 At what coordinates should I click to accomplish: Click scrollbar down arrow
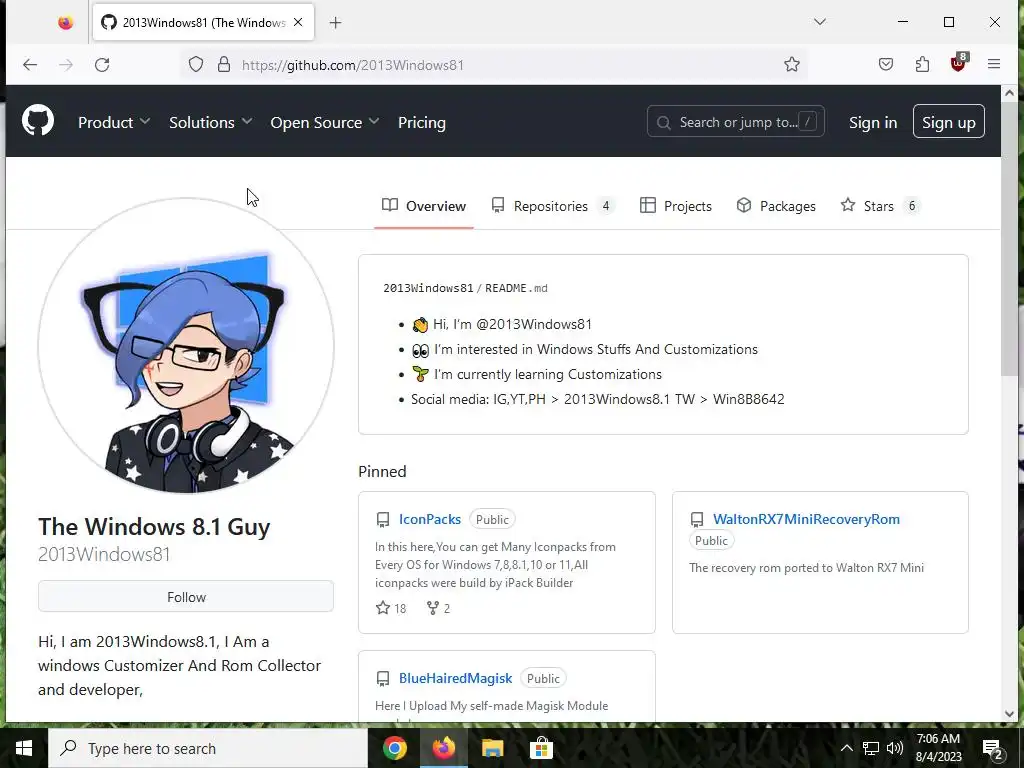pyautogui.click(x=1009, y=713)
